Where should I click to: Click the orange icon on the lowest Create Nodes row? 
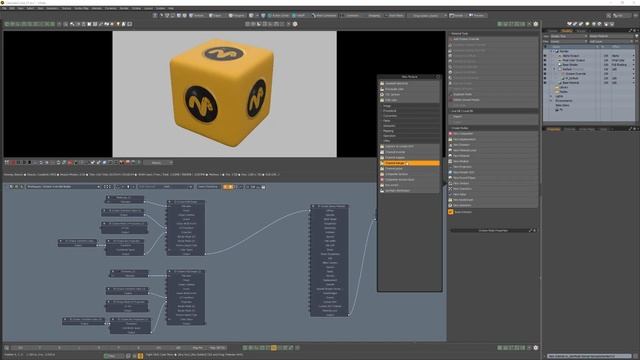click(x=451, y=212)
